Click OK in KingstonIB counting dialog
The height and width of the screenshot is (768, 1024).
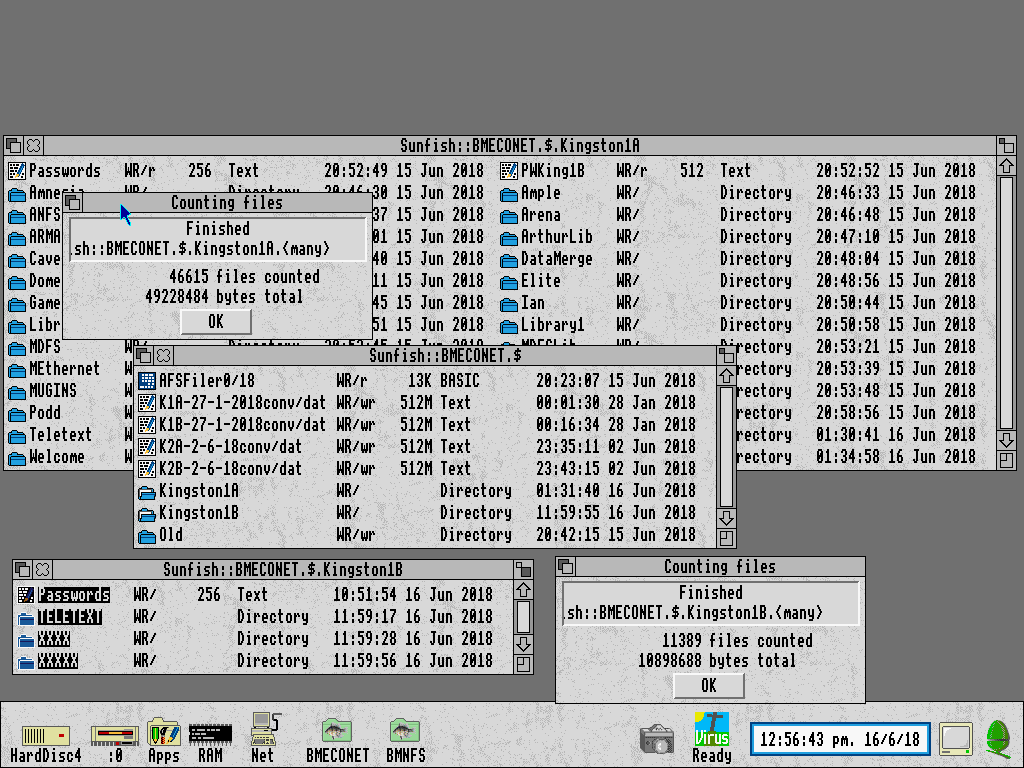point(709,685)
